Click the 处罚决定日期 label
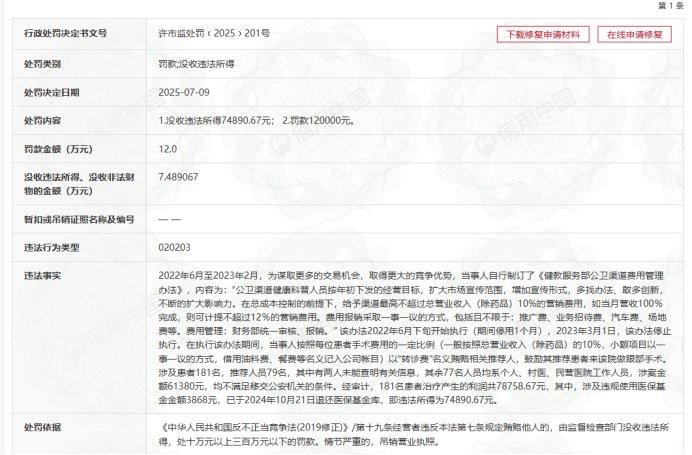This screenshot has width=692, height=455. click(52, 92)
